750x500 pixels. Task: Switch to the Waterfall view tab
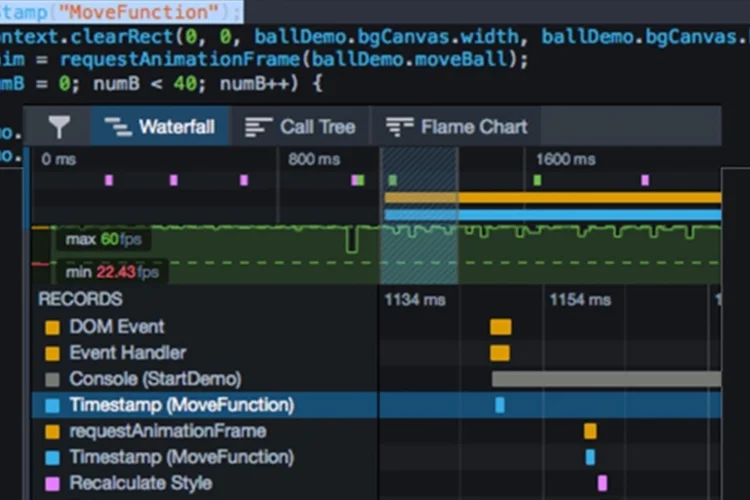pyautogui.click(x=160, y=127)
